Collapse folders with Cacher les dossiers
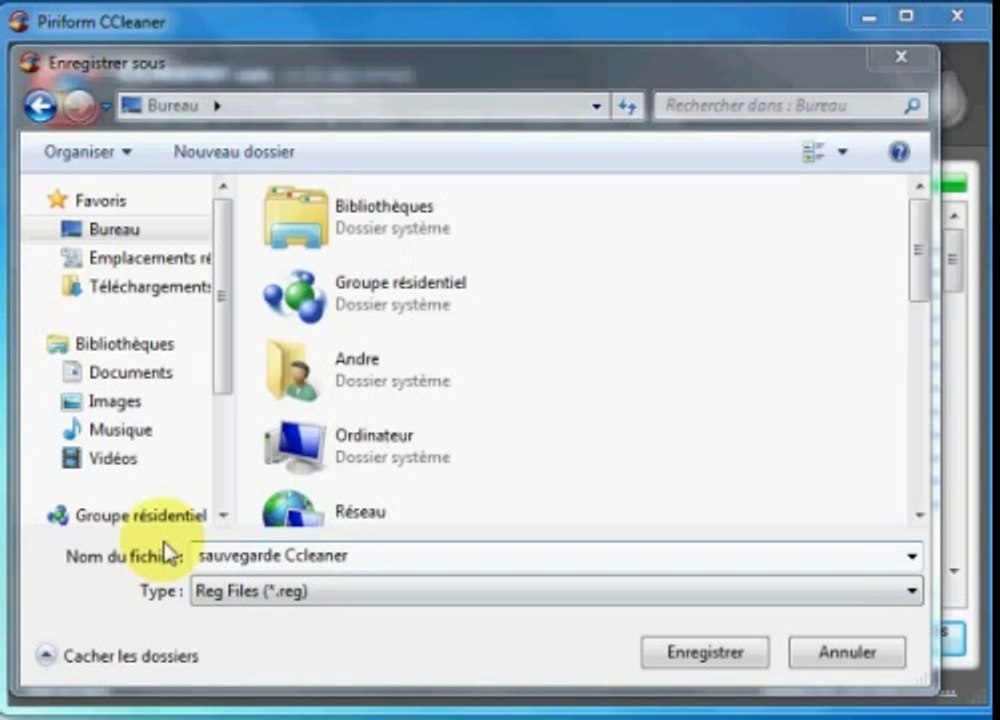The height and width of the screenshot is (720, 1000). [x=118, y=656]
